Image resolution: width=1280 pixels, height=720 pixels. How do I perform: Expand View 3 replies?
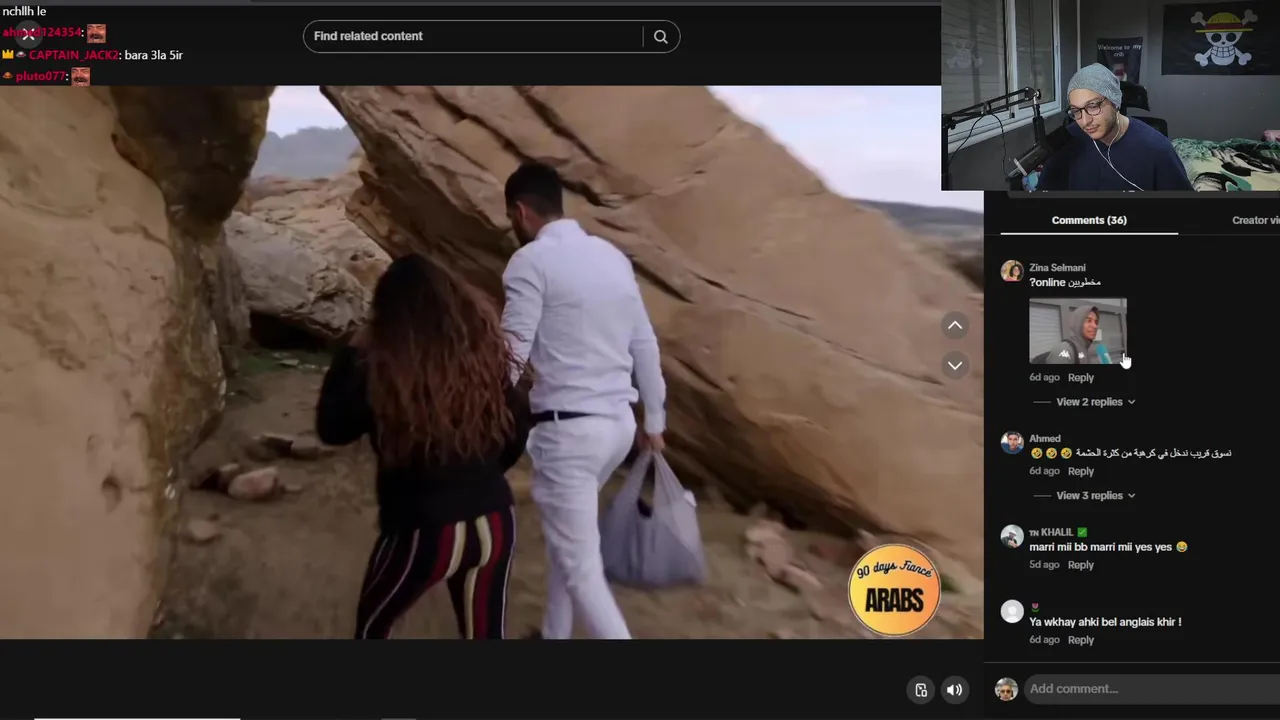tap(1095, 496)
